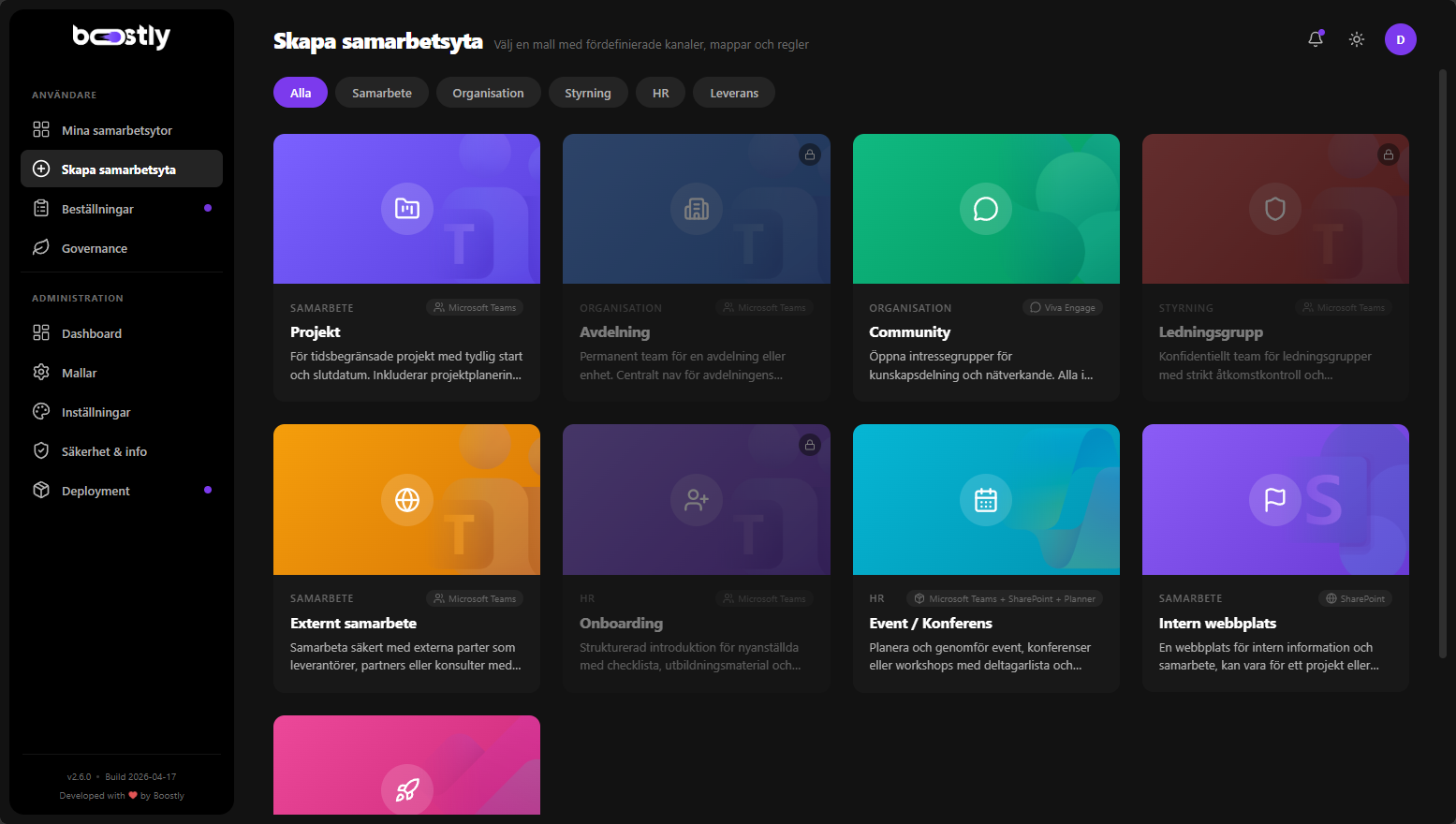Open the Governance section
Viewport: 1456px width, 824px height.
click(x=122, y=248)
